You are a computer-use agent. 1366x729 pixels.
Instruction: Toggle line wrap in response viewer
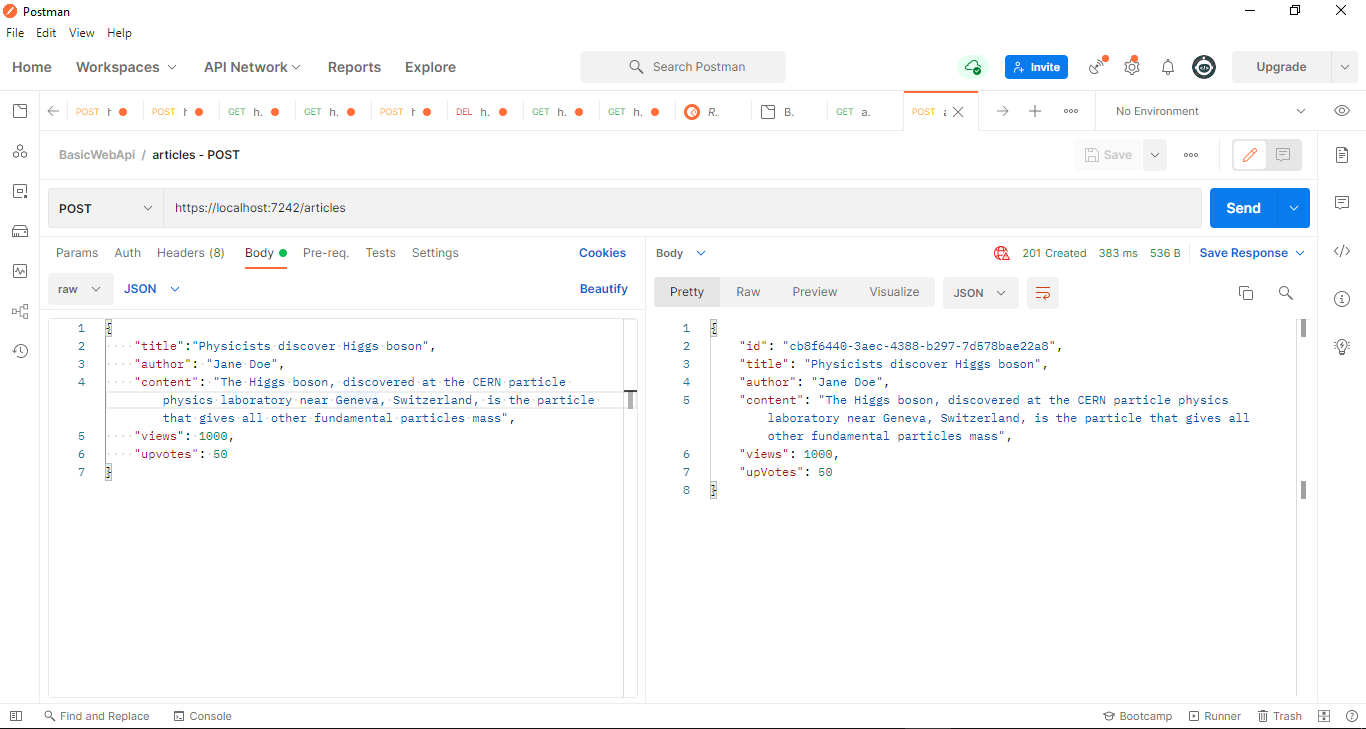pos(1043,293)
